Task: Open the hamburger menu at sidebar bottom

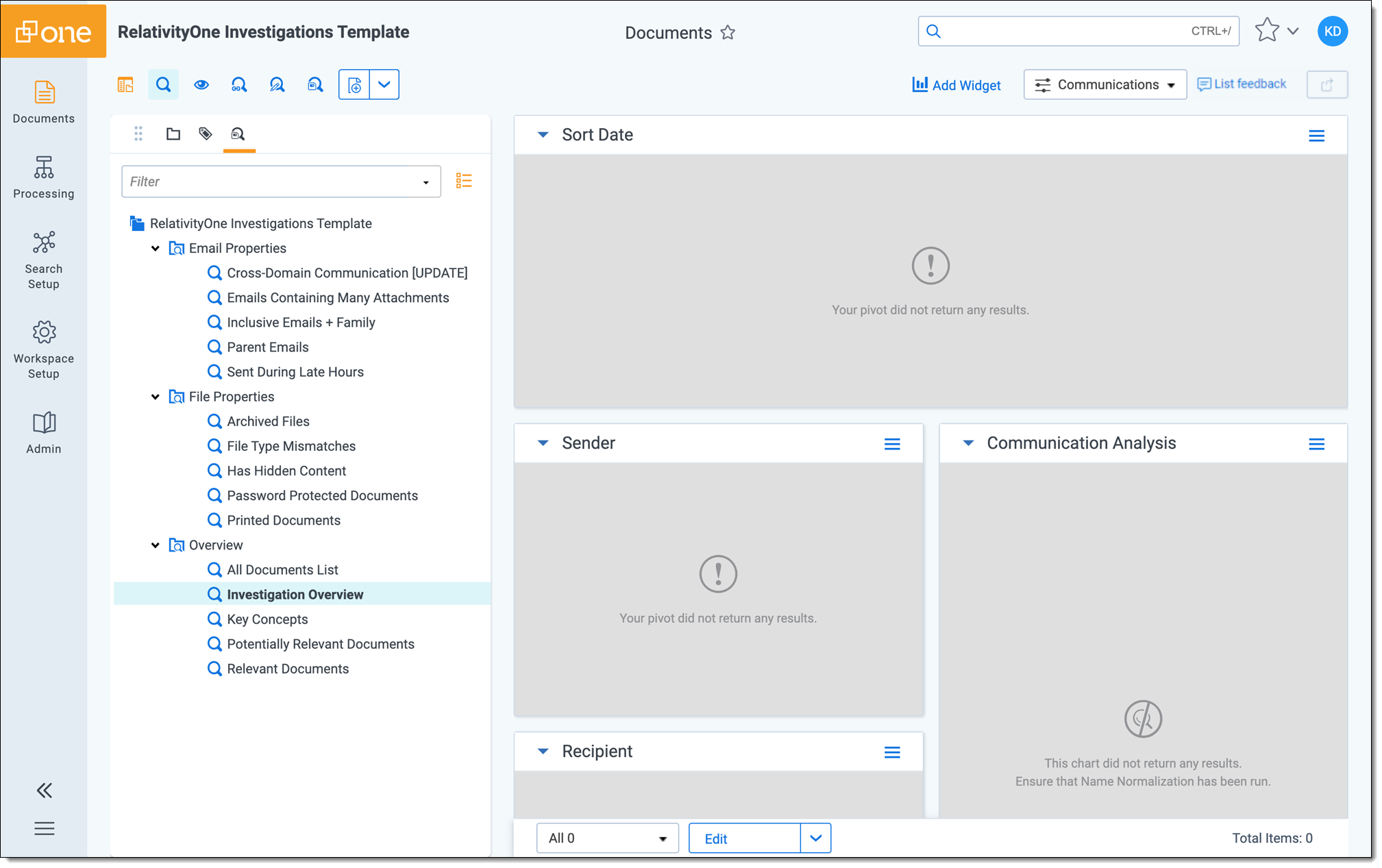Action: [x=45, y=829]
